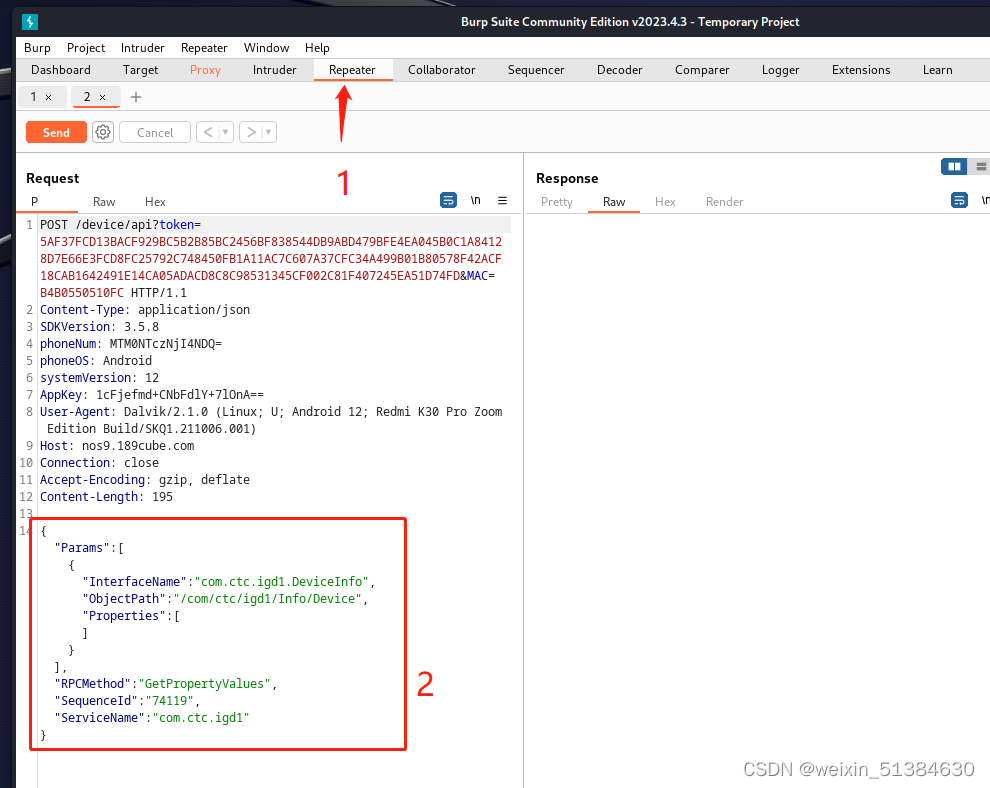The width and height of the screenshot is (990, 788).
Task: Toggle non-printable characters \n in Request
Action: pos(475,200)
